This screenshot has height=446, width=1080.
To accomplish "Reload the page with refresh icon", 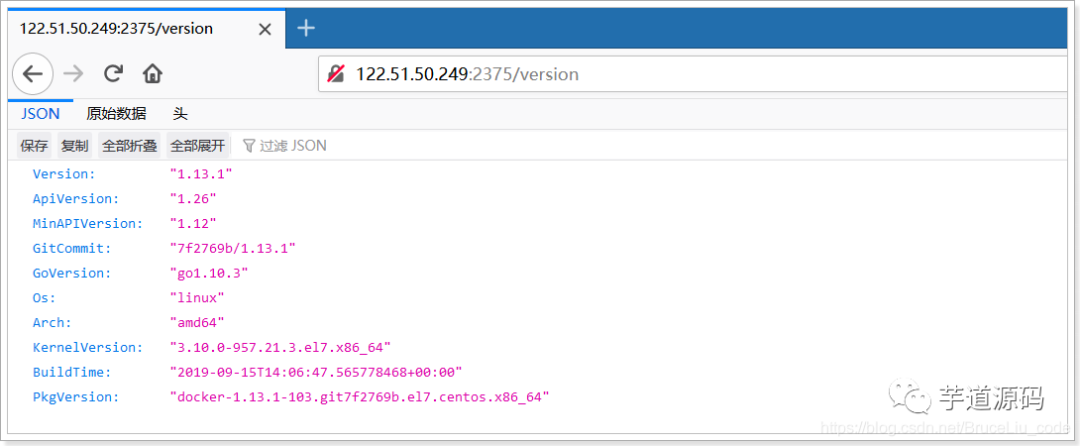I will 113,74.
